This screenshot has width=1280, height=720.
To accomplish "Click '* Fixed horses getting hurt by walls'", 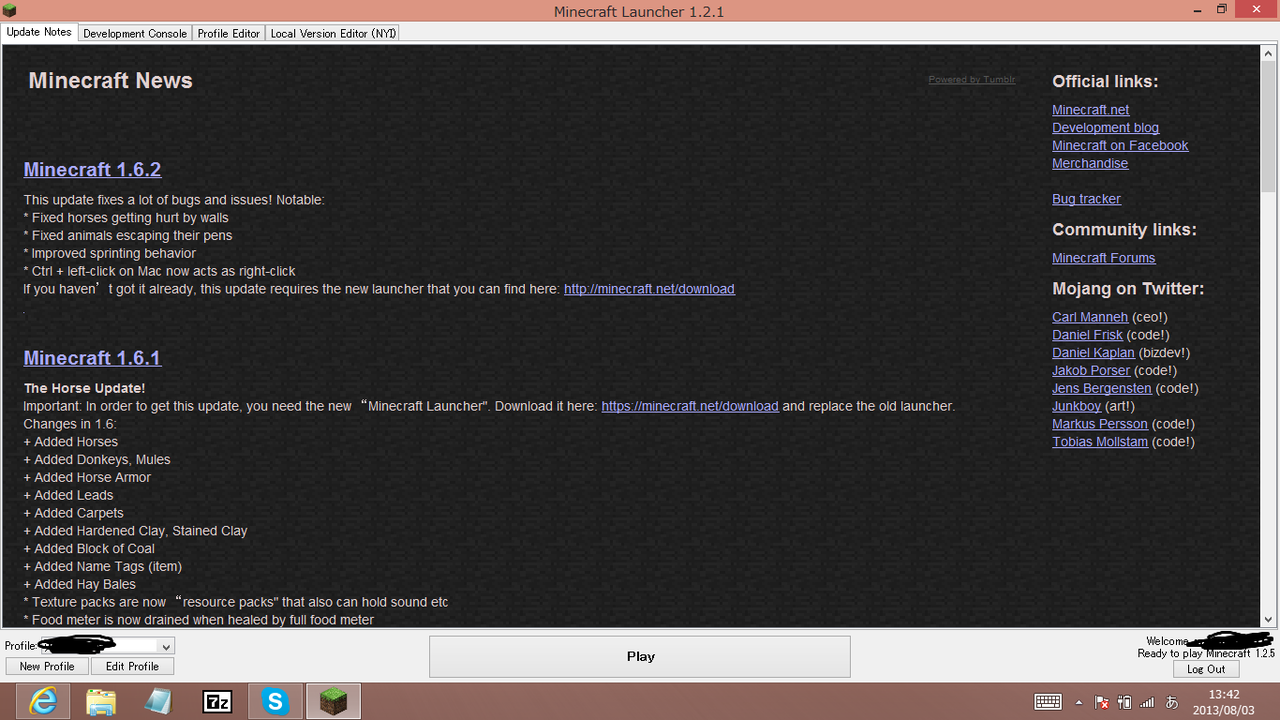I will coord(126,218).
